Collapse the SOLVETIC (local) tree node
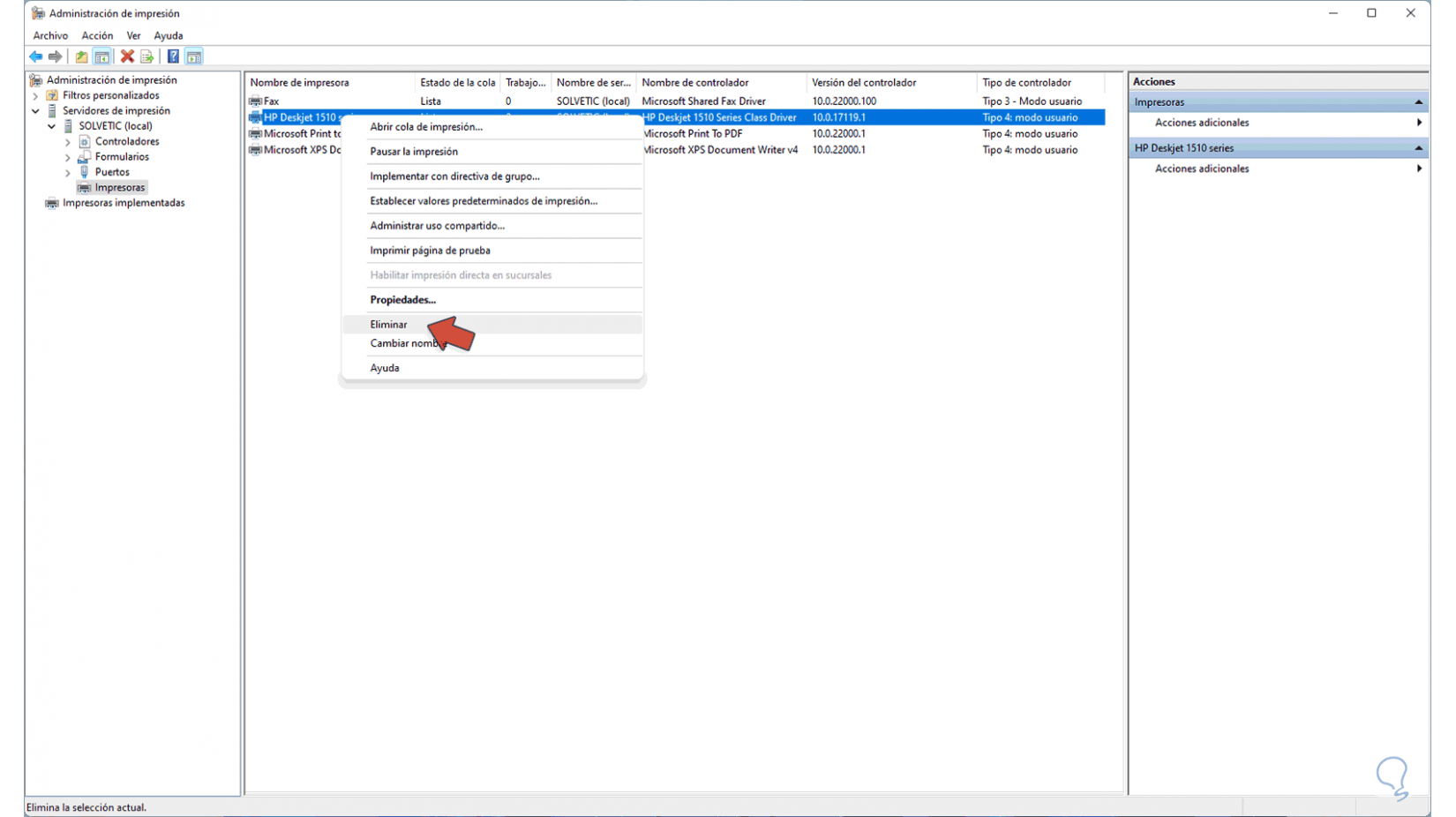Screen dimensions: 1456x817 point(52,126)
